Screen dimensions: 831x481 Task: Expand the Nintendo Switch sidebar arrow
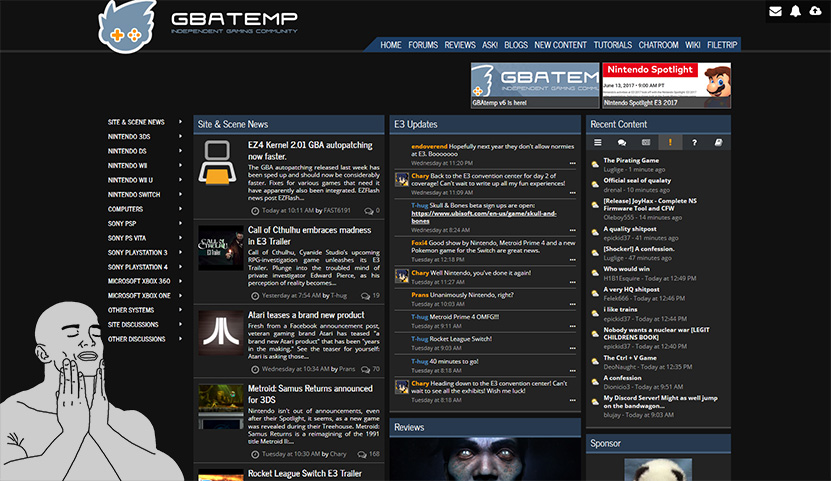coord(180,194)
